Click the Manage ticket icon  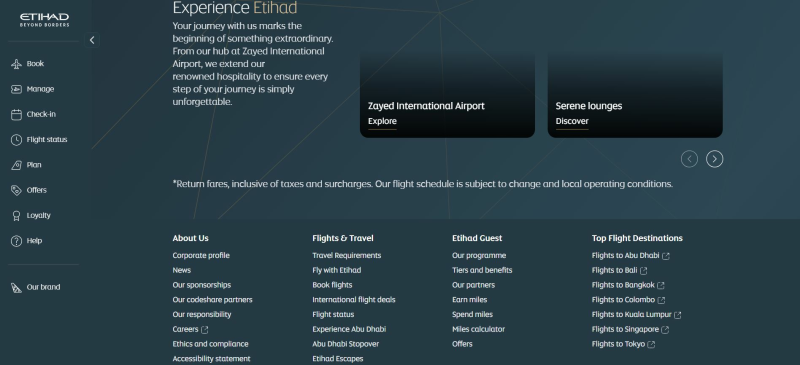pos(16,89)
